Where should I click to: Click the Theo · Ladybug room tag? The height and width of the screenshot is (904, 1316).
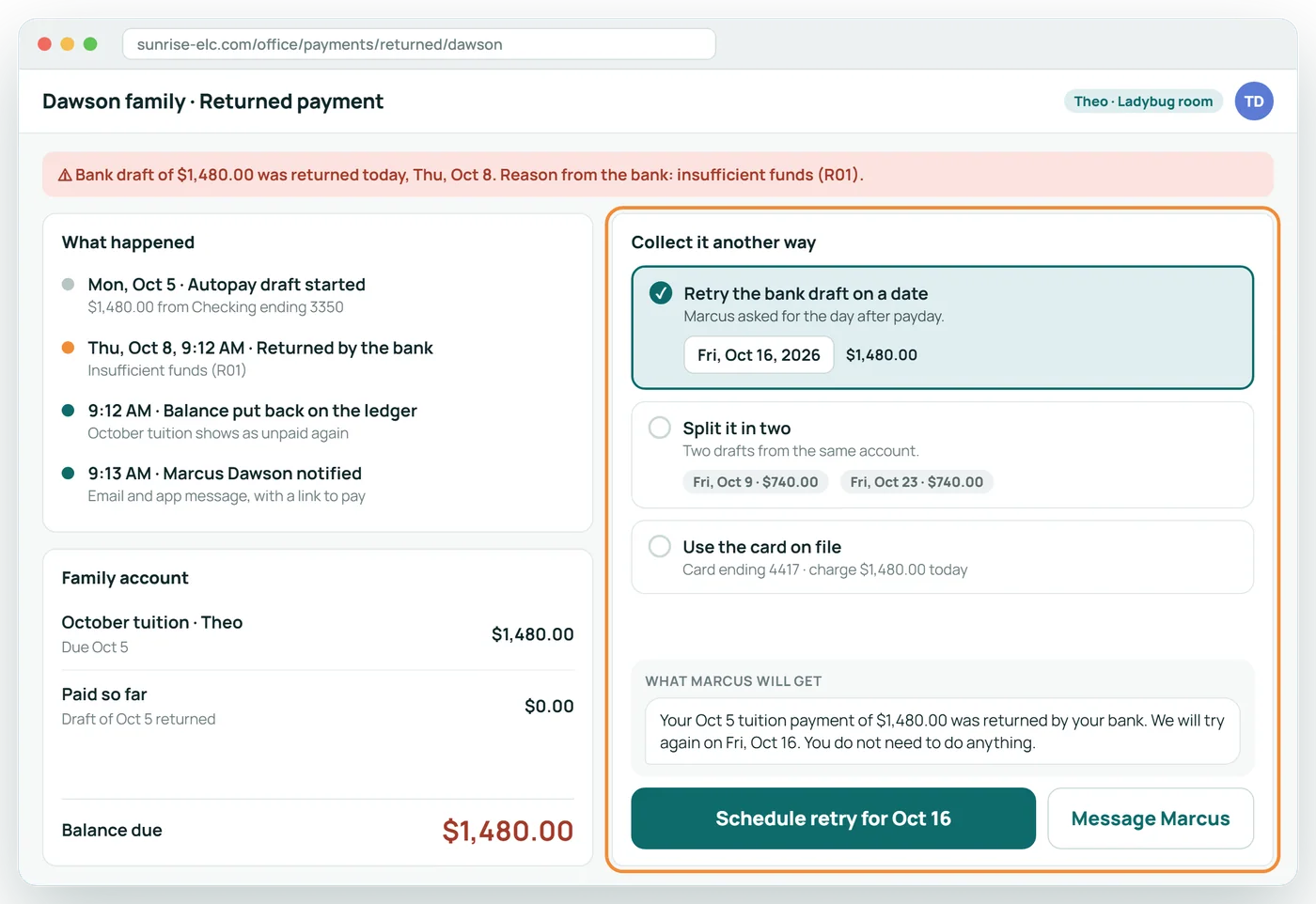1143,101
